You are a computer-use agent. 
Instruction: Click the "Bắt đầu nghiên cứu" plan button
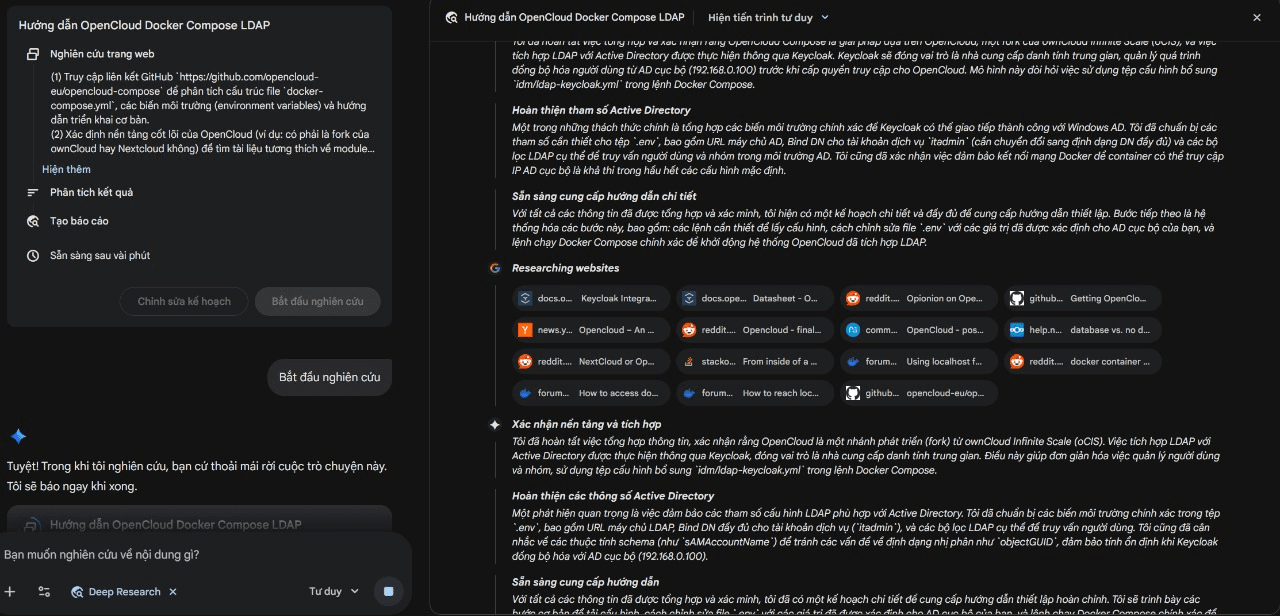317,301
